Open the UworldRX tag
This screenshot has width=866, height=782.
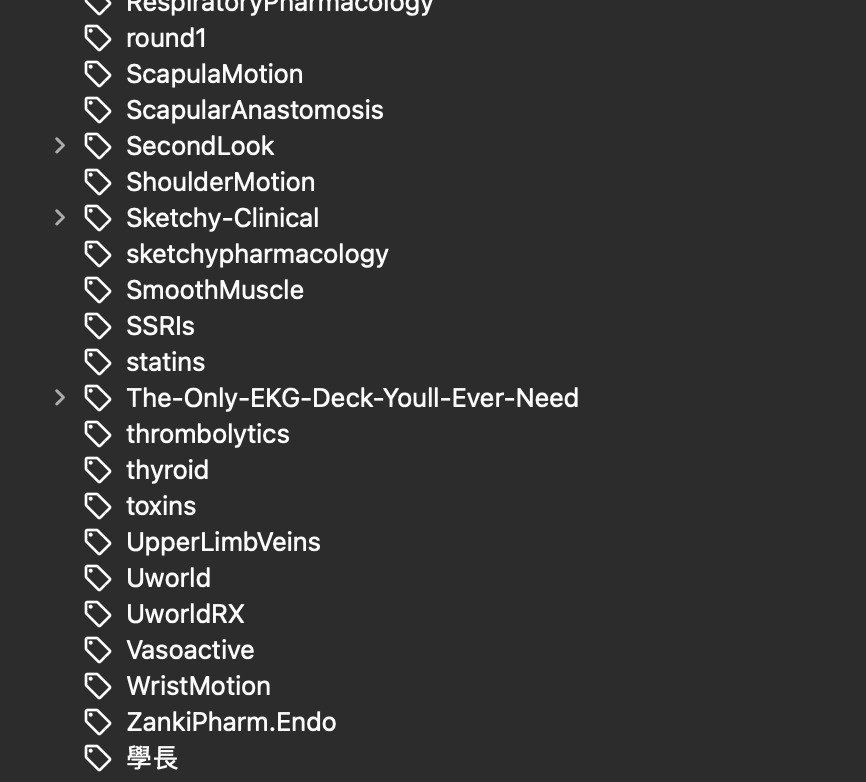pos(185,614)
